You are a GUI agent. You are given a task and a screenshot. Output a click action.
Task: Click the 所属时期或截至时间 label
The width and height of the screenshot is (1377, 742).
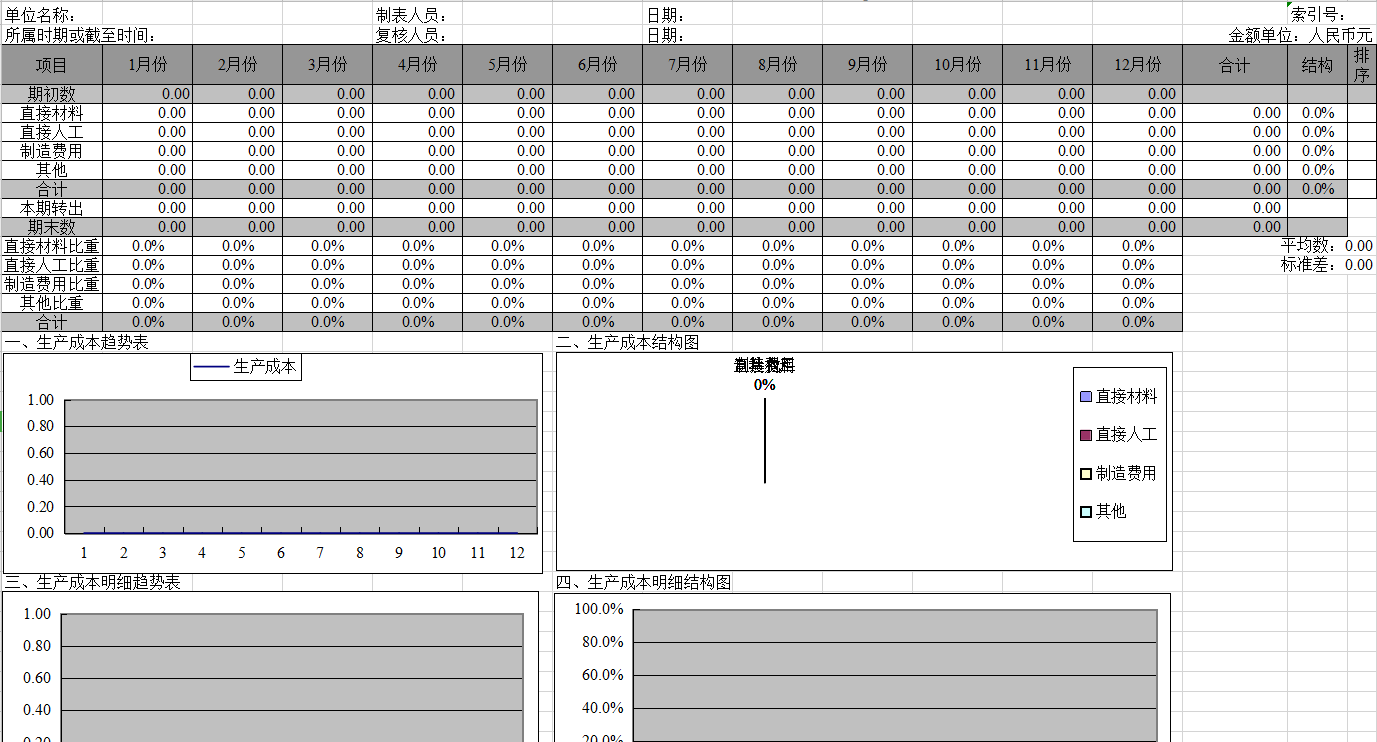pos(81,35)
